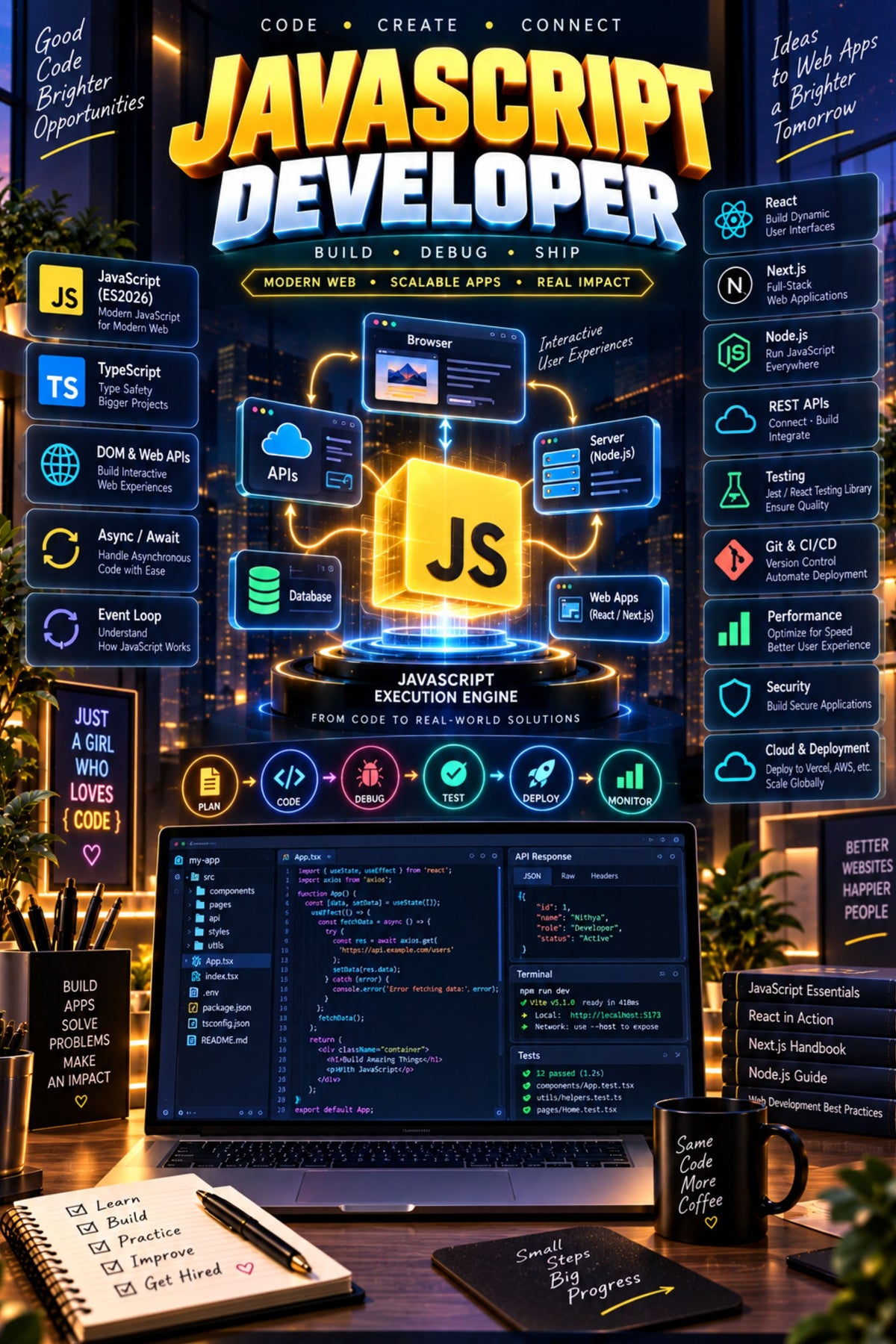Select the JSON tab in API Response
The height and width of the screenshot is (1344, 896).
[532, 876]
